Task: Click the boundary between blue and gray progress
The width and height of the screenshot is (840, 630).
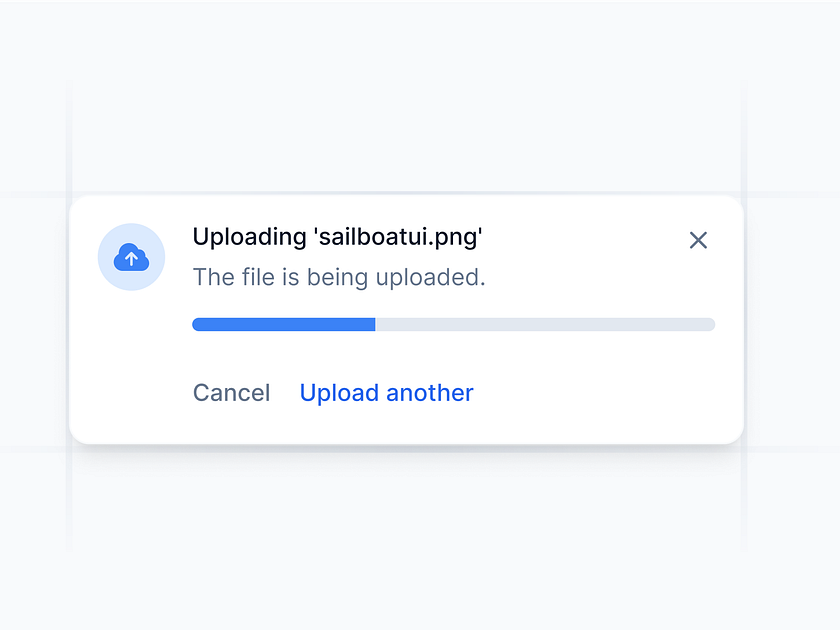Action: click(x=375, y=324)
